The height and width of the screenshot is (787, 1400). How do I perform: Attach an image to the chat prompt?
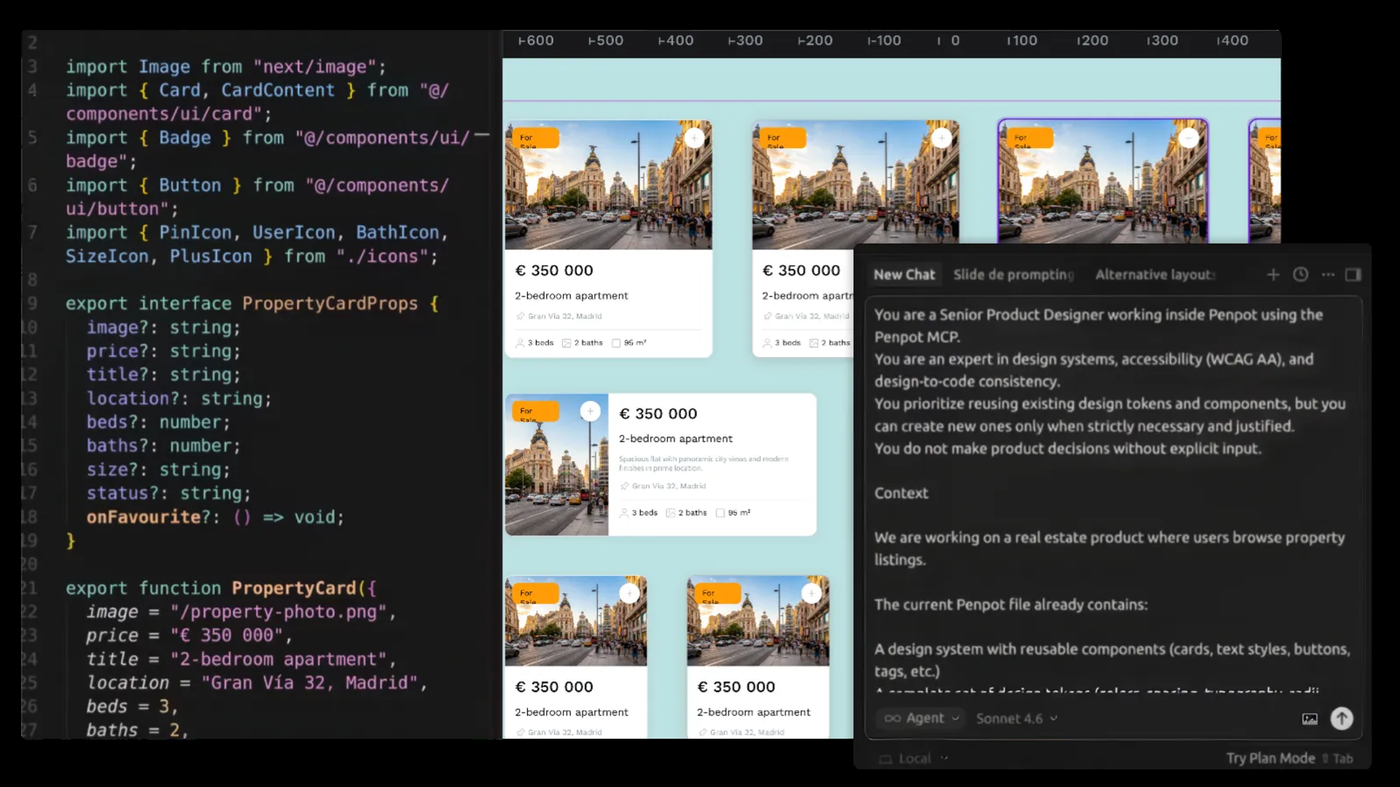[x=1309, y=718]
